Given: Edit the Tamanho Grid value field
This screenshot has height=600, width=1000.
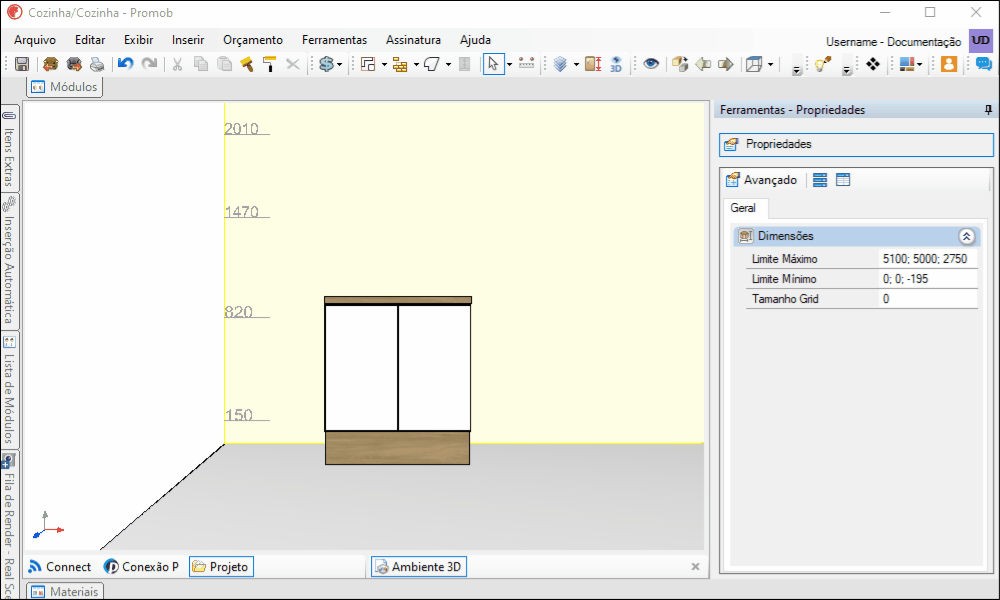Looking at the screenshot, I should point(928,298).
